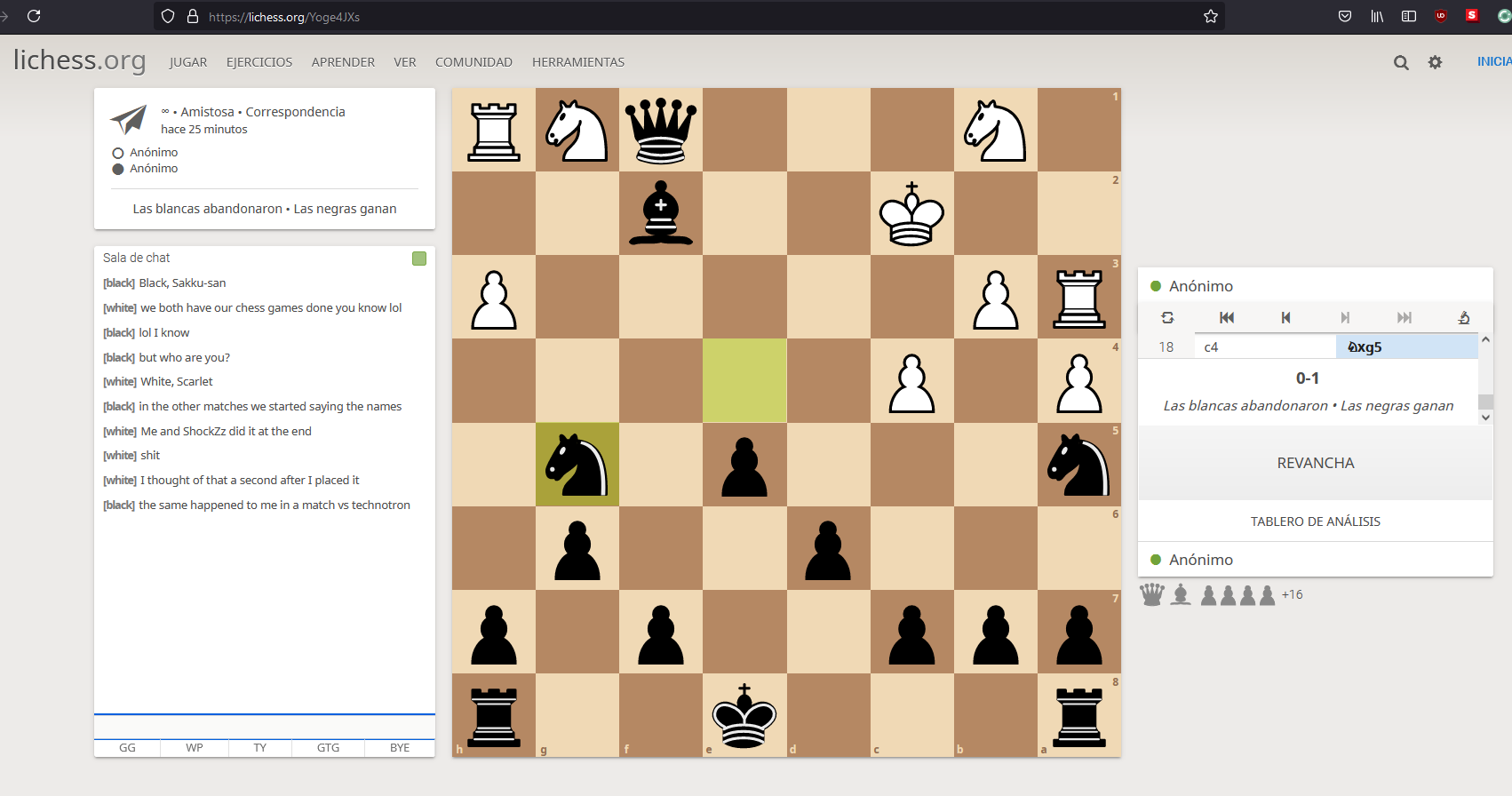
Task: Step forward one move
Action: (1345, 317)
